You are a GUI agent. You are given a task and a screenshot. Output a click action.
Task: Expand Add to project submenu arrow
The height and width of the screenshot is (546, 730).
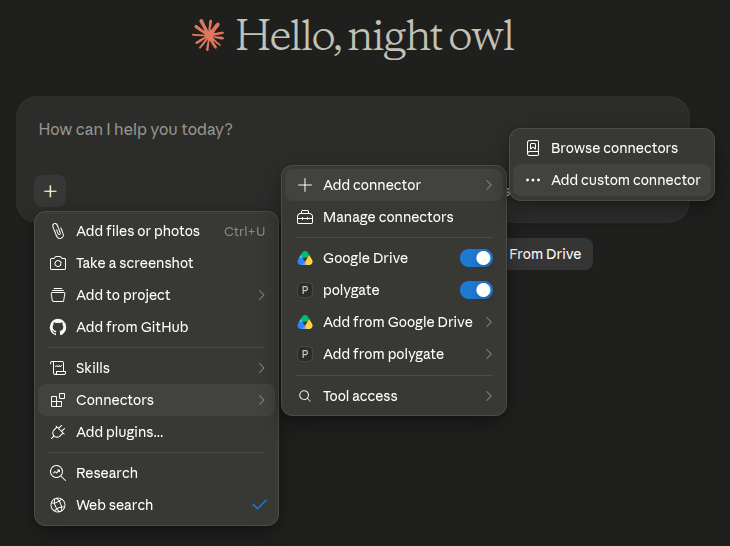tap(261, 295)
